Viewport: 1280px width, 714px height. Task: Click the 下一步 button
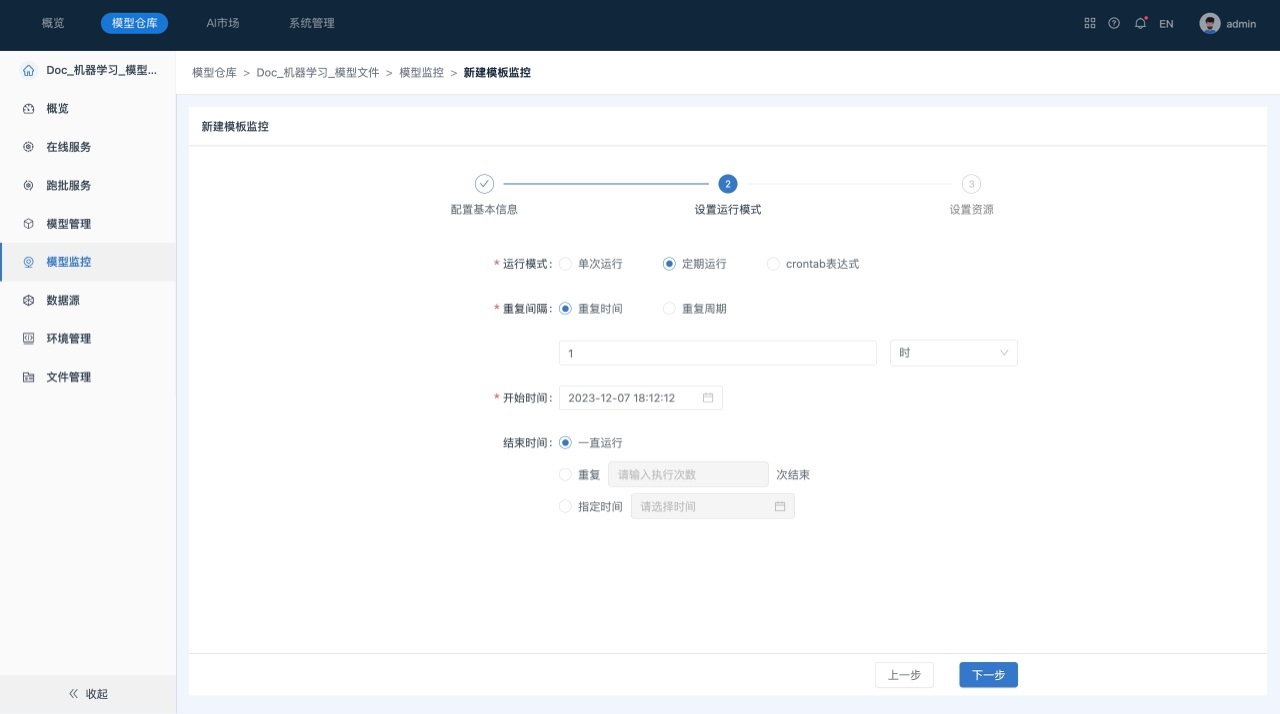click(x=988, y=675)
